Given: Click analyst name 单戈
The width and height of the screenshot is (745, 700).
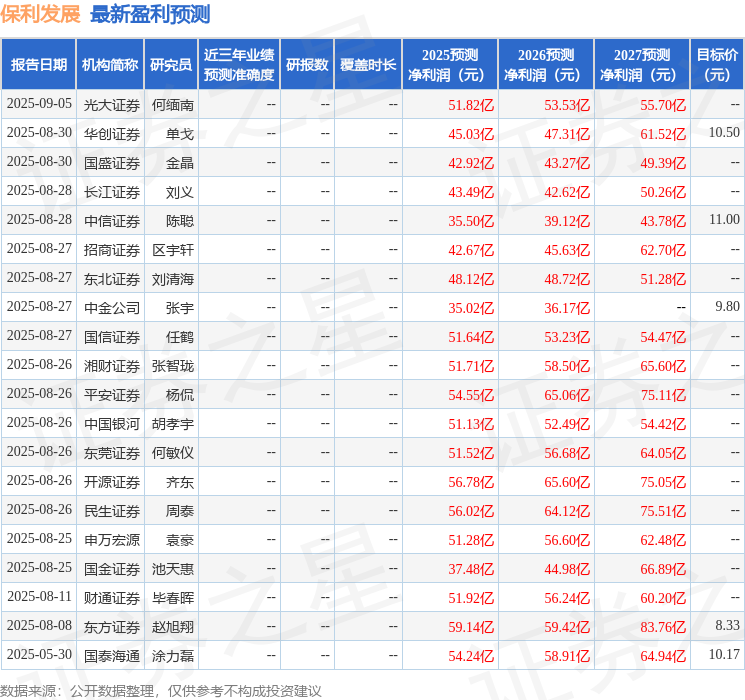Looking at the screenshot, I should [180, 134].
